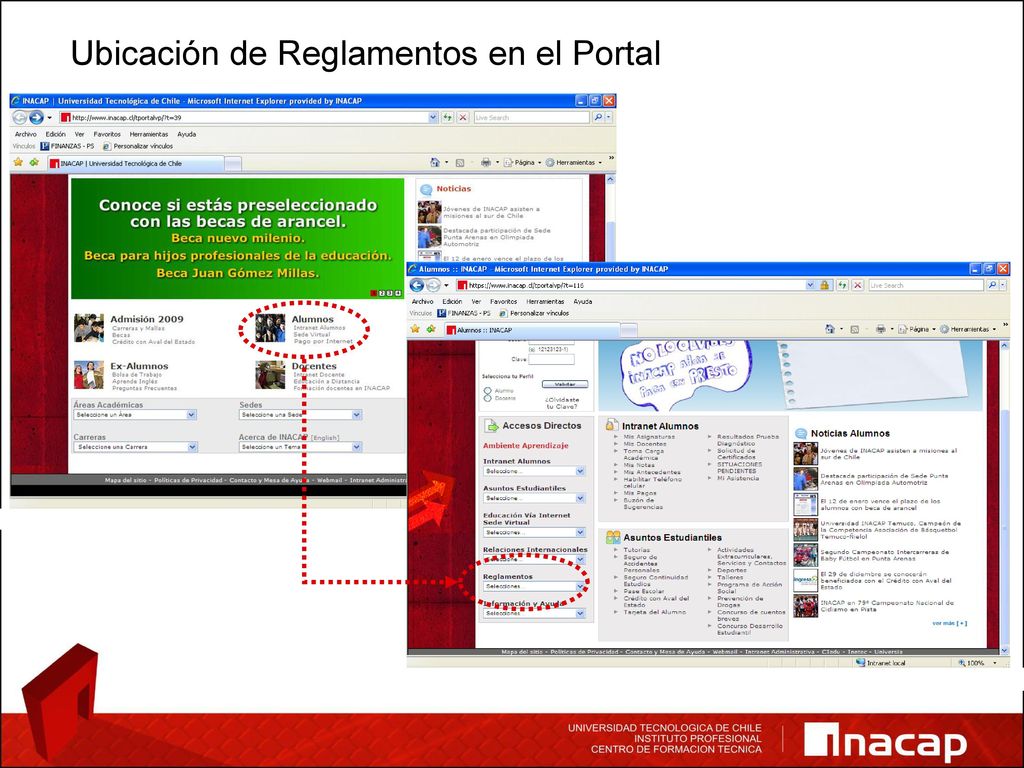Open the Ex-Alumnos link on home page
The image size is (1024, 768).
click(x=139, y=366)
